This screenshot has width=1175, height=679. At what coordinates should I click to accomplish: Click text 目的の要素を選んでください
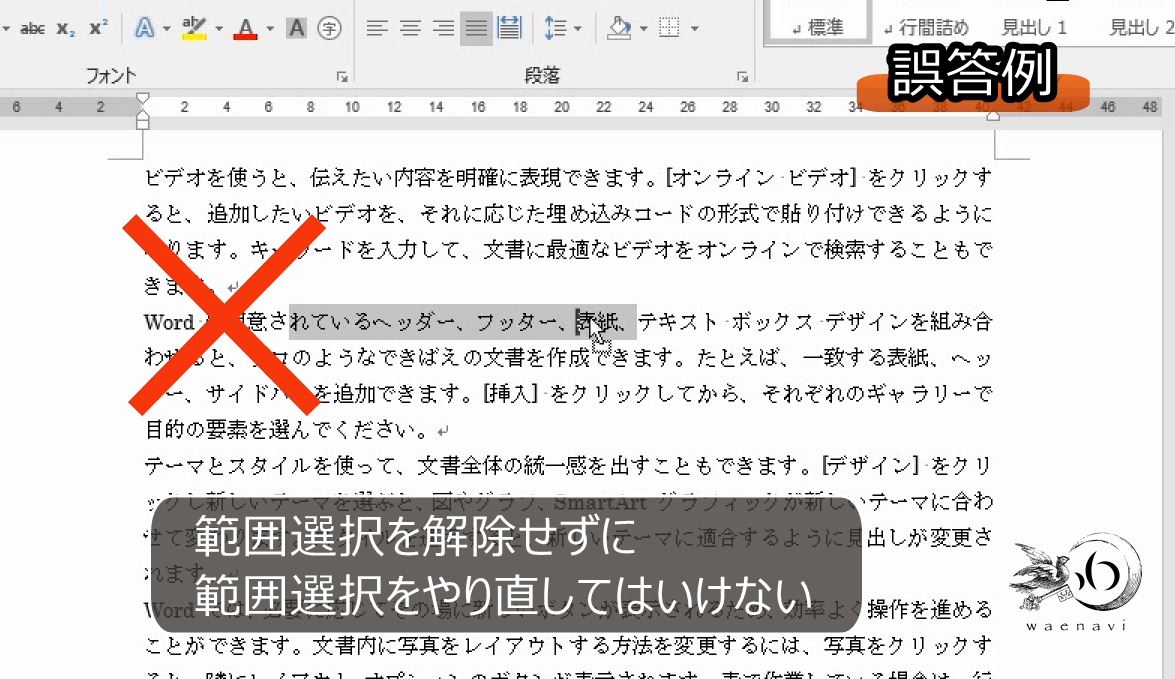tap(287, 429)
